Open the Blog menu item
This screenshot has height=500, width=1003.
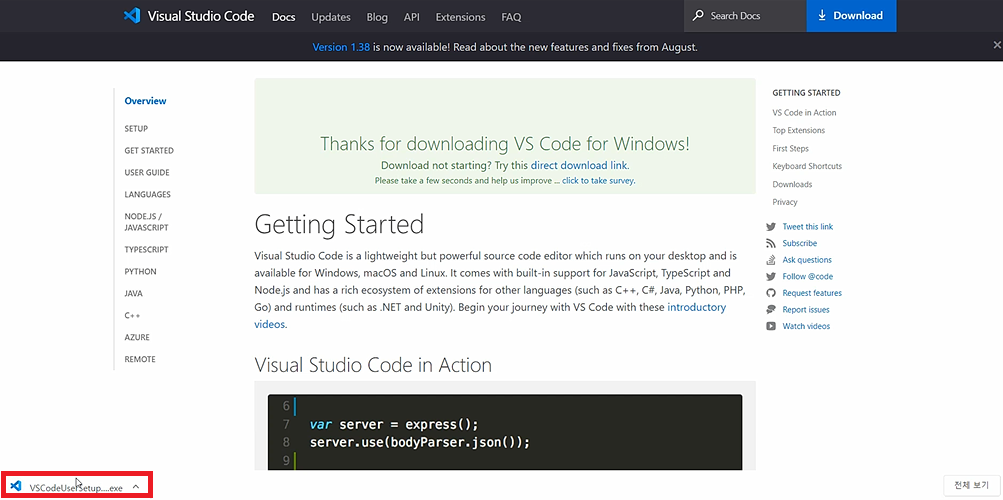tap(377, 17)
